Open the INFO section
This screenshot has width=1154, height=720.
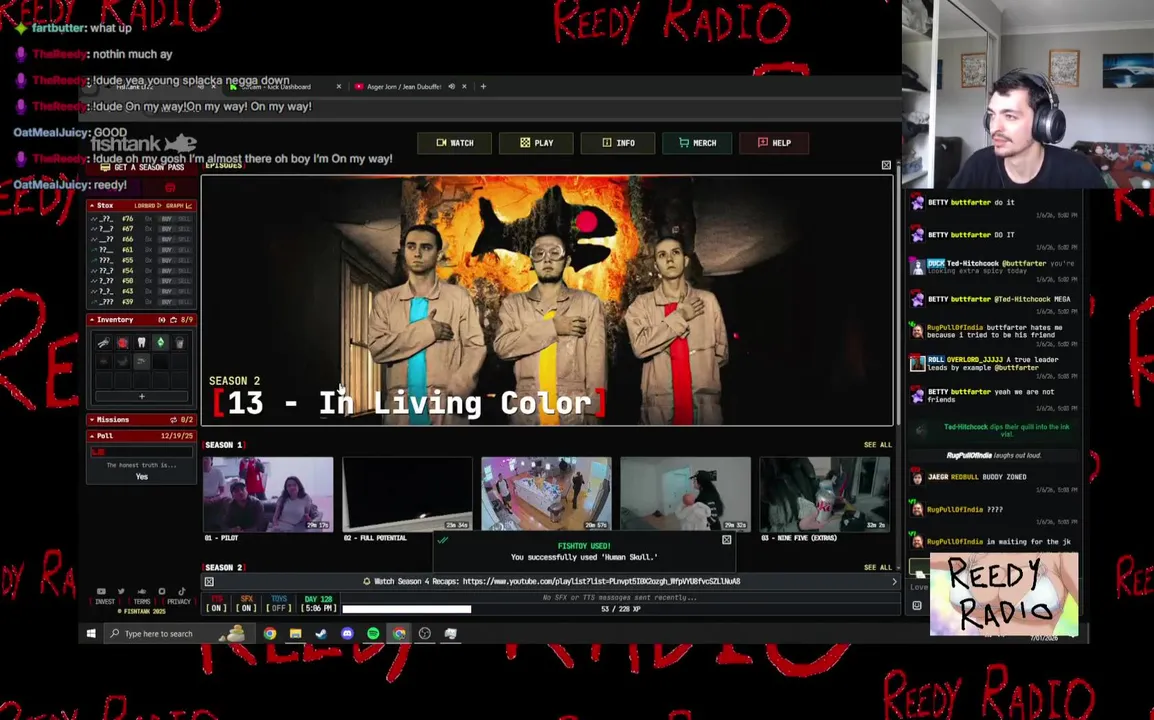coord(617,143)
